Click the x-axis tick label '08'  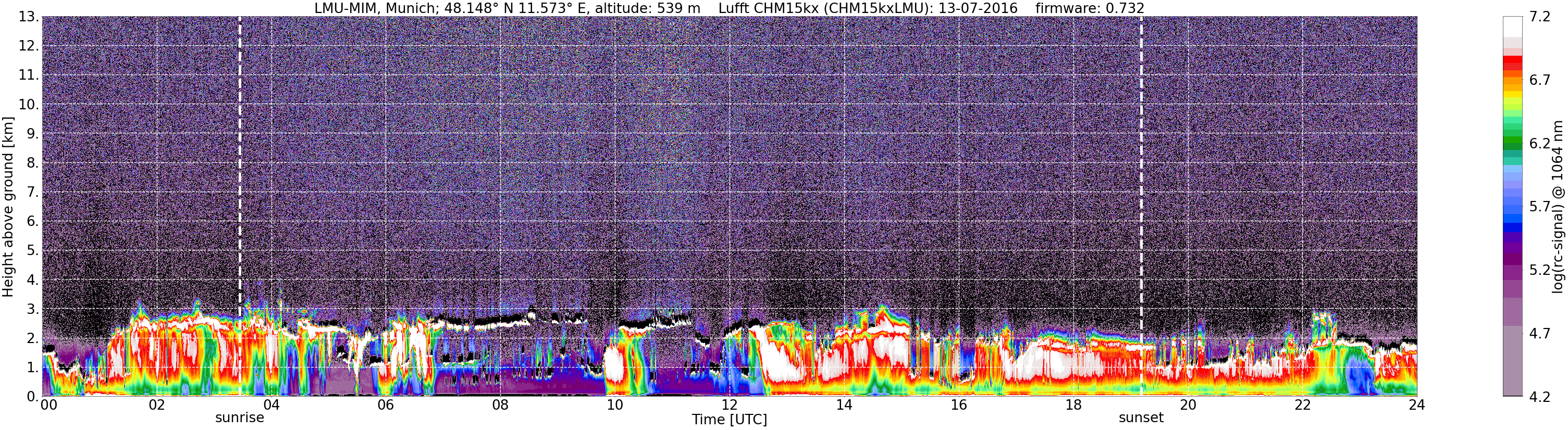[x=500, y=405]
